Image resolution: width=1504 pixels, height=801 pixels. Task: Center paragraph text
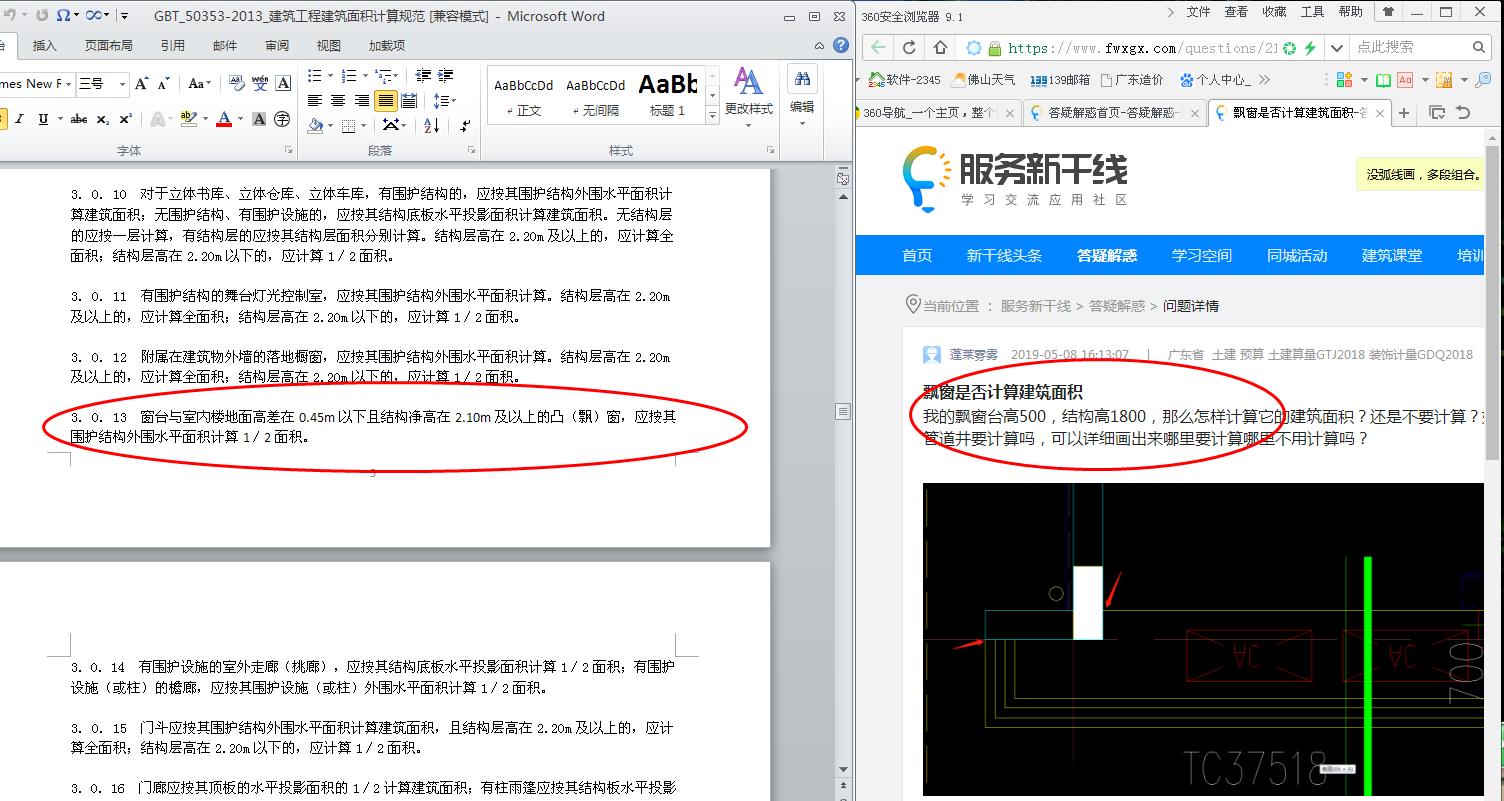click(x=338, y=101)
